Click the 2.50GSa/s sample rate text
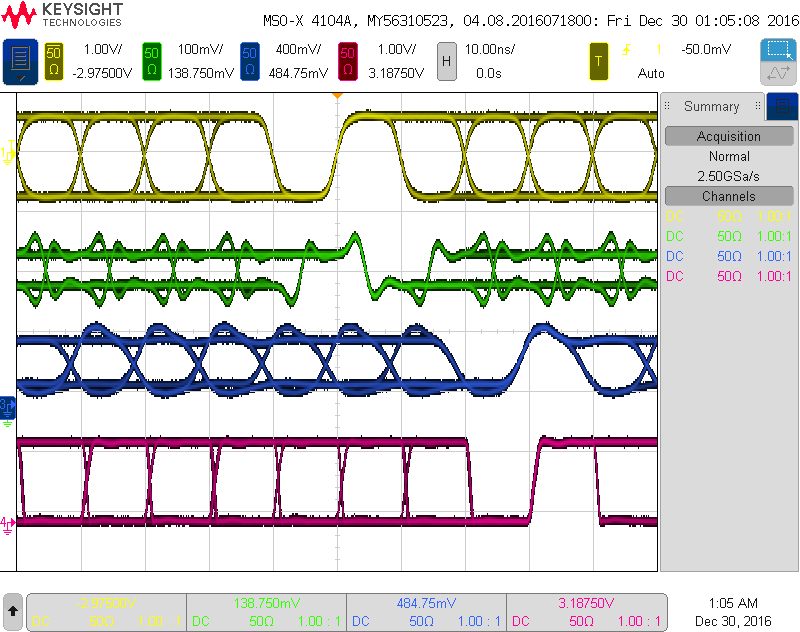The width and height of the screenshot is (800, 632). [729, 176]
